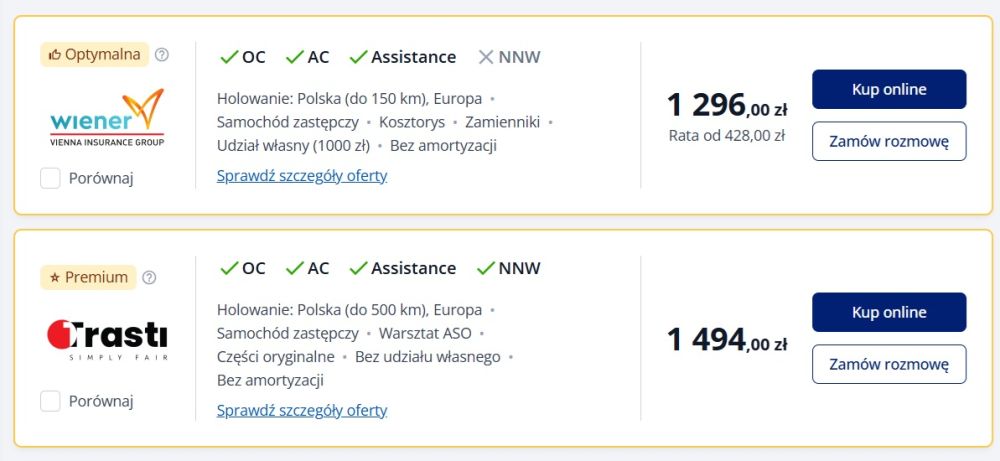Click the Rata od 428,00 zł text

pos(727,135)
